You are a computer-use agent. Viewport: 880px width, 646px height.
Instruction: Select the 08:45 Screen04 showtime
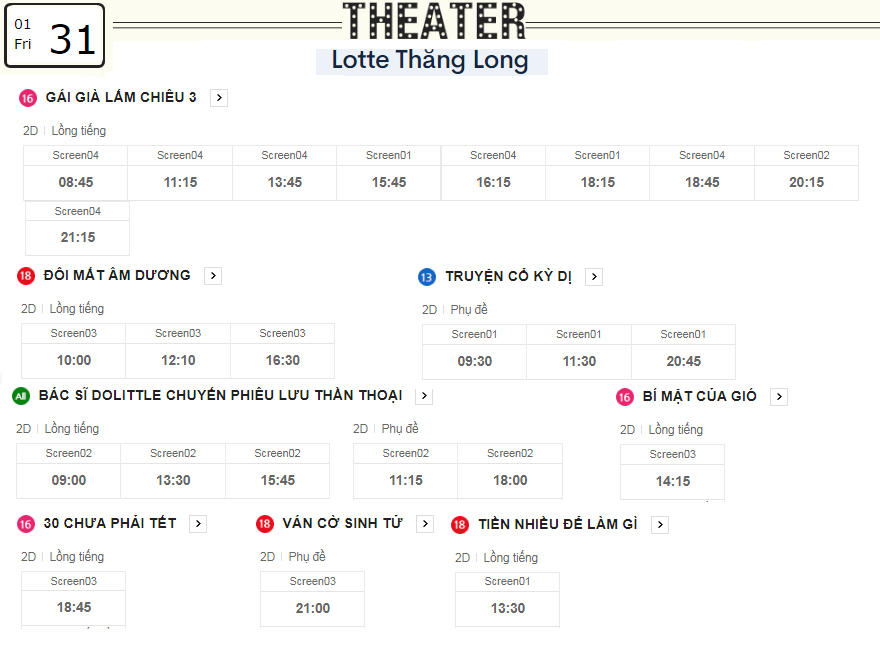pos(76,173)
